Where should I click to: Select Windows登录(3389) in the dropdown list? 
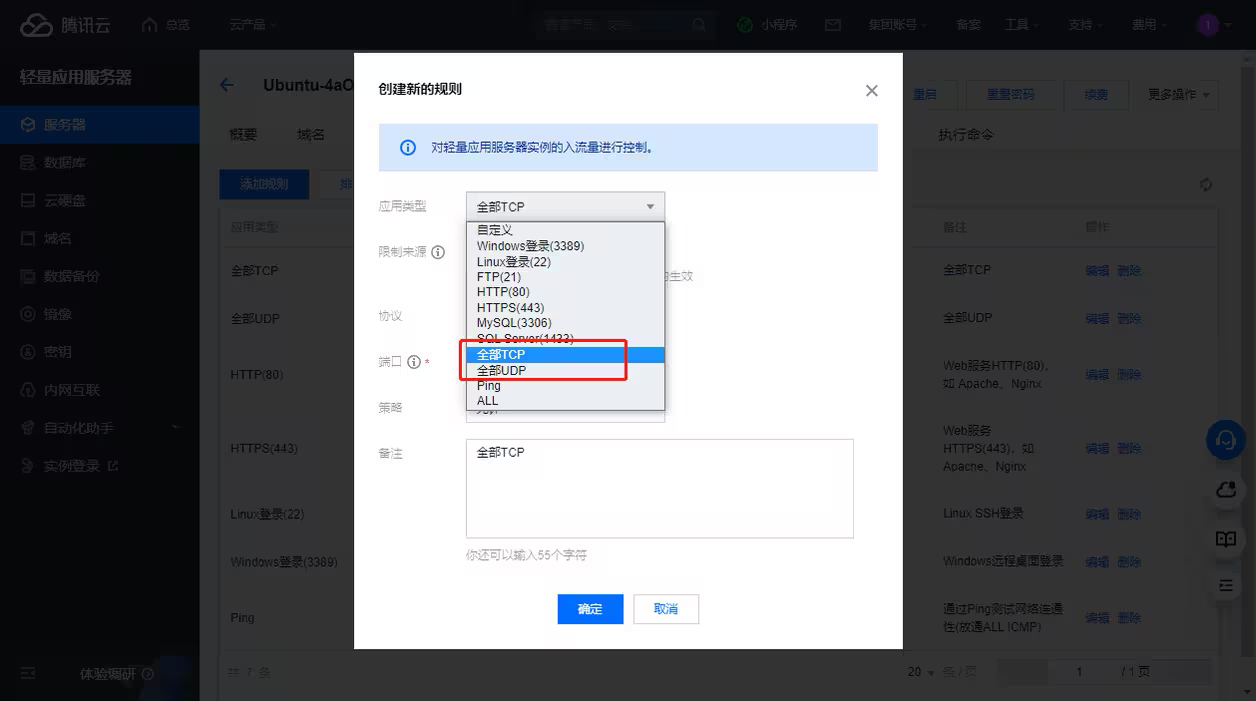coord(565,246)
